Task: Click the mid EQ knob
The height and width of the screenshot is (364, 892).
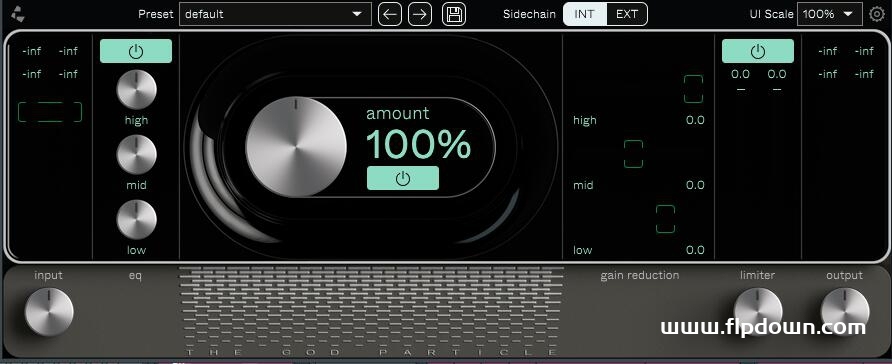Action: pos(137,154)
